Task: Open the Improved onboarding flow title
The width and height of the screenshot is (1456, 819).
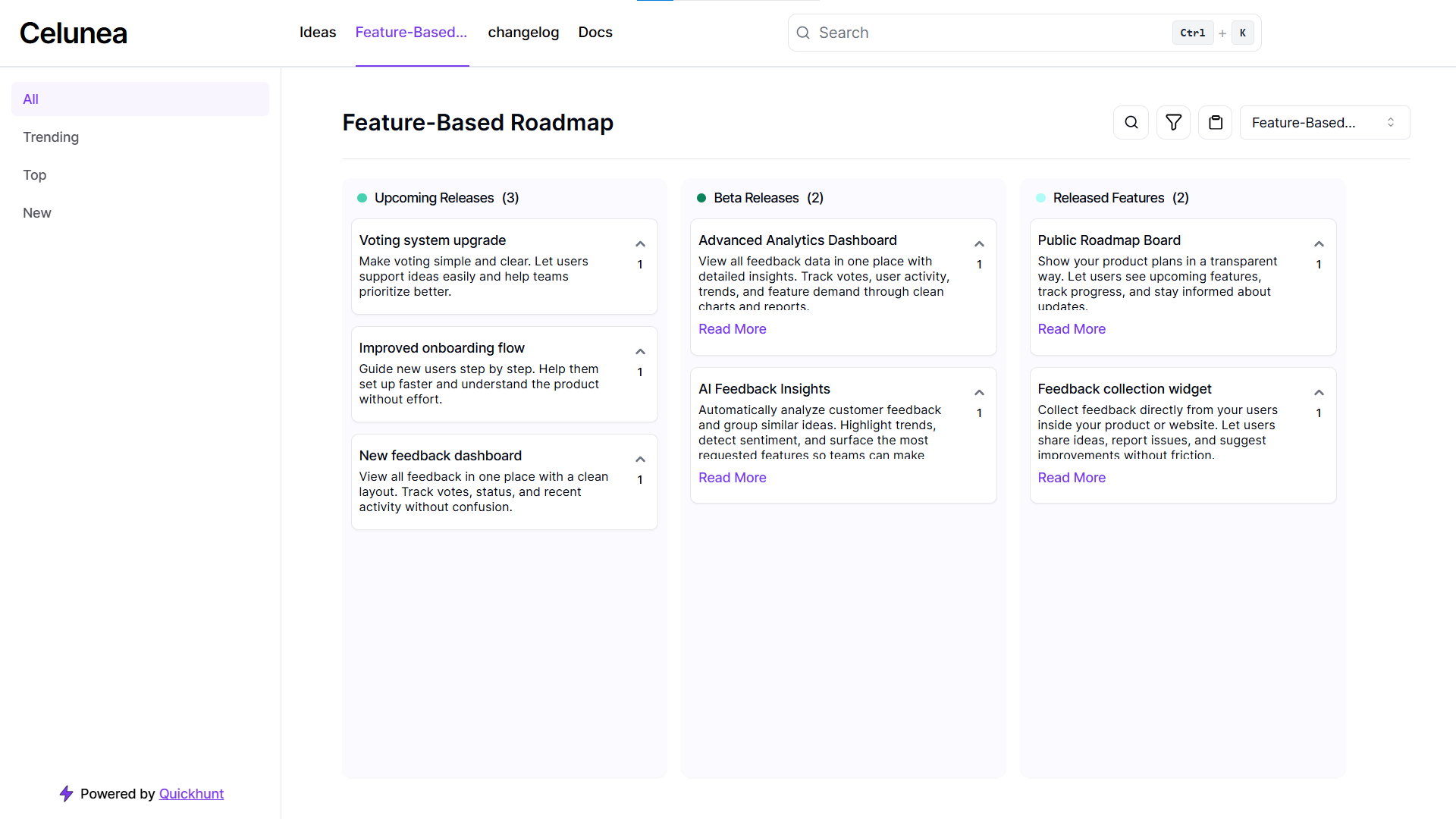Action: pyautogui.click(x=441, y=347)
